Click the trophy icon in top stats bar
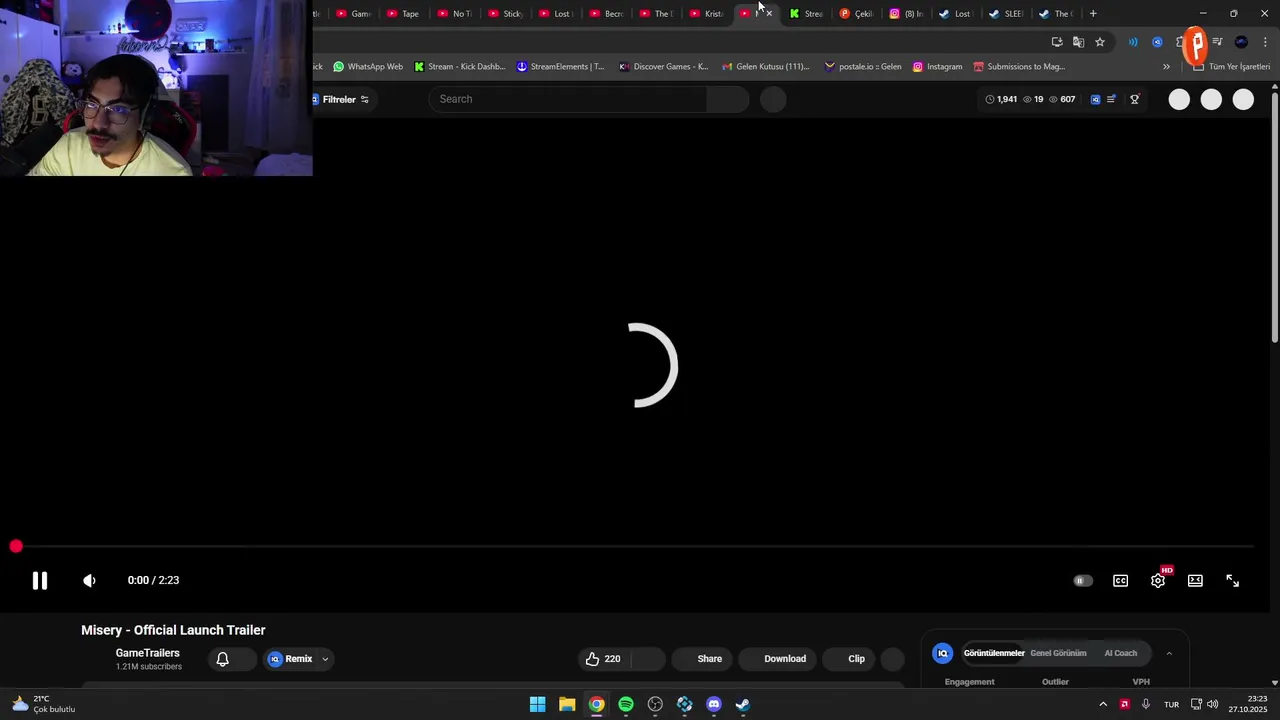 pos(1134,99)
